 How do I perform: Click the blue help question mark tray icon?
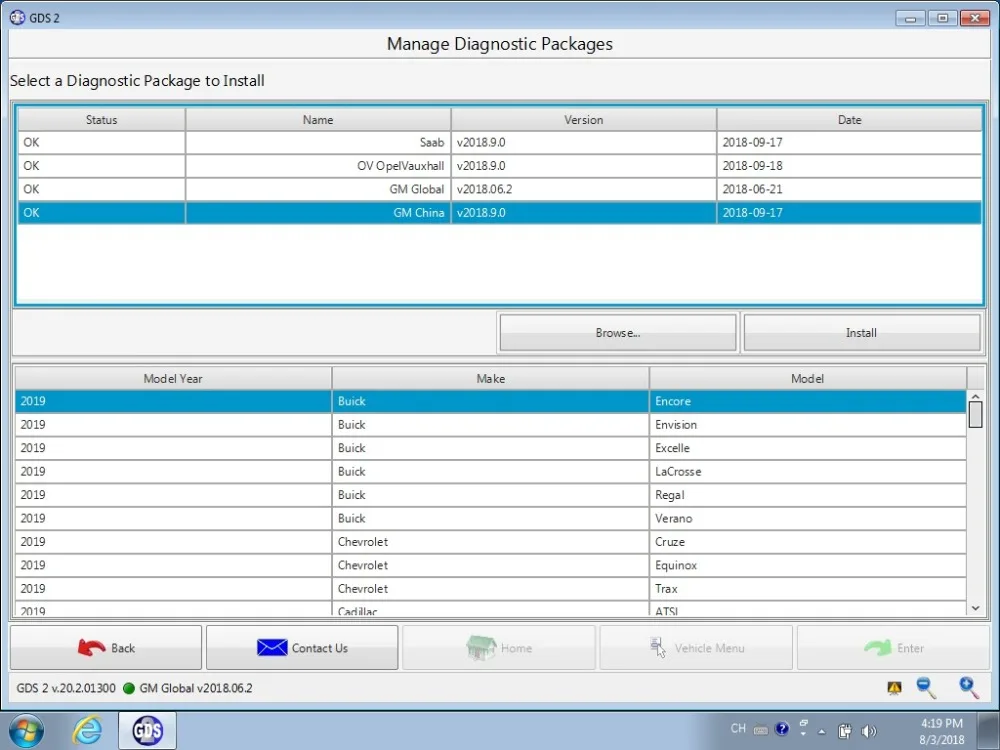(782, 728)
